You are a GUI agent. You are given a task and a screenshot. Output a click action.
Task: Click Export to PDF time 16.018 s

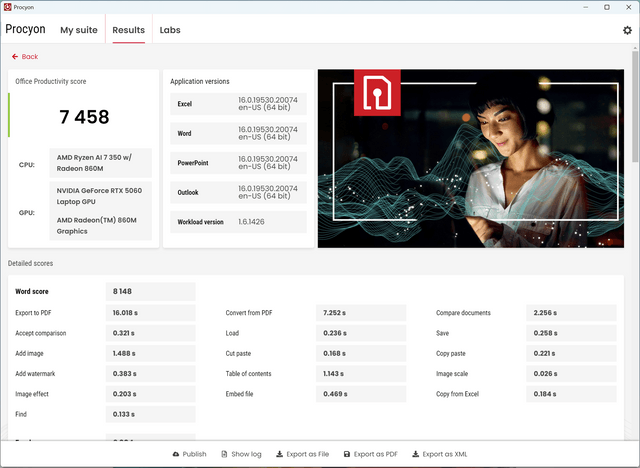click(150, 313)
